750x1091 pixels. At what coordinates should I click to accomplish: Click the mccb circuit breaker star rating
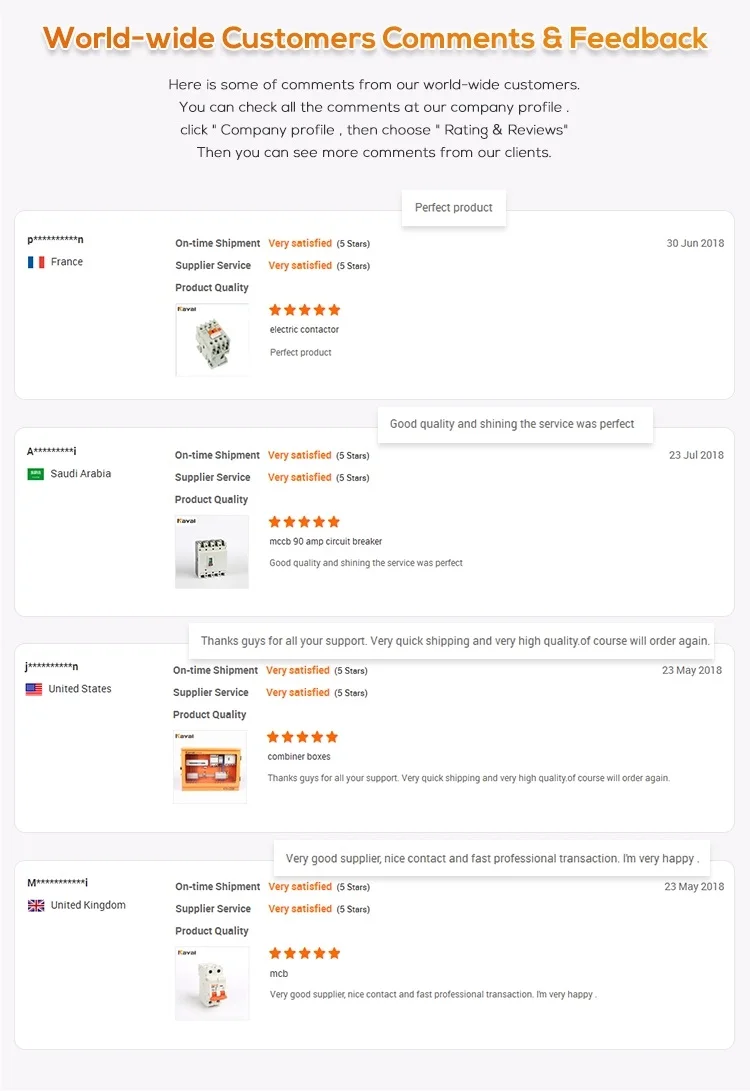pos(305,522)
